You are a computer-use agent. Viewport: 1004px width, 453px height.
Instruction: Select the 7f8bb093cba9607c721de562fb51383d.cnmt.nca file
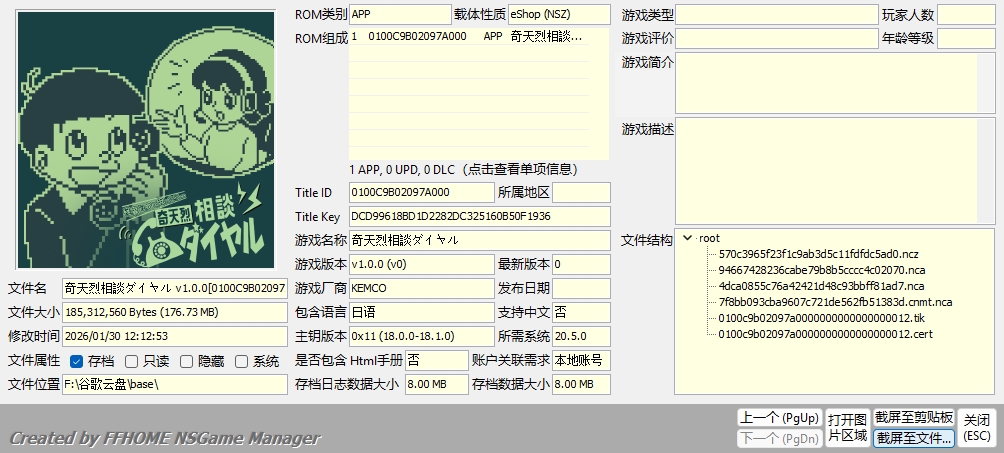(x=835, y=302)
